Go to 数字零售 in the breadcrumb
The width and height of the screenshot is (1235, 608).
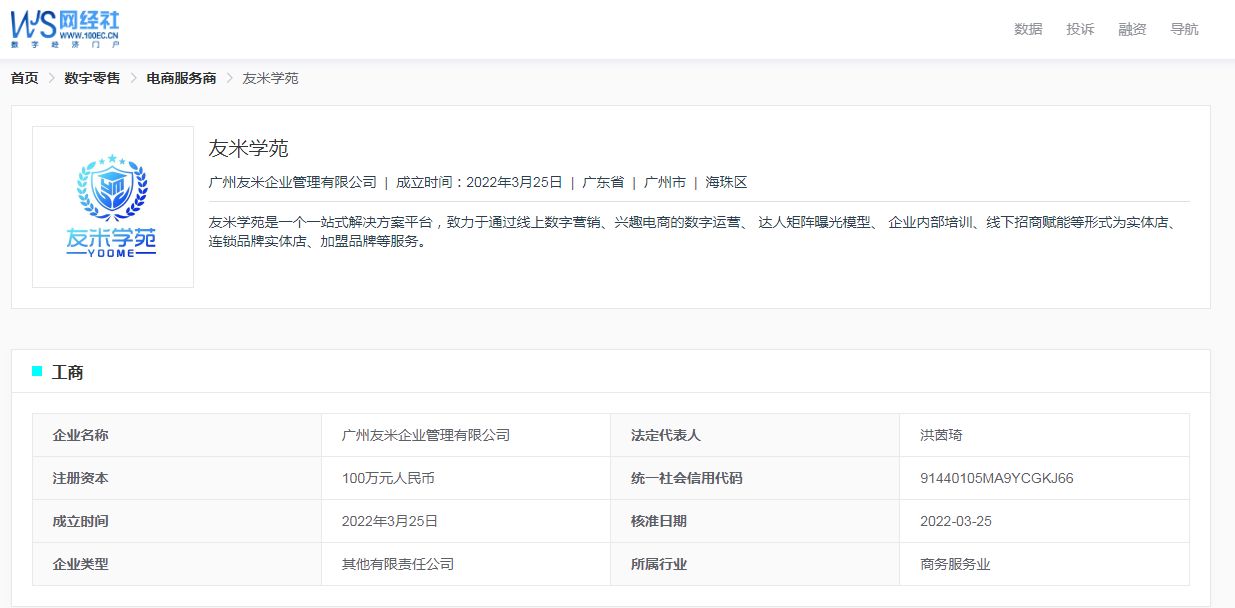[x=92, y=78]
